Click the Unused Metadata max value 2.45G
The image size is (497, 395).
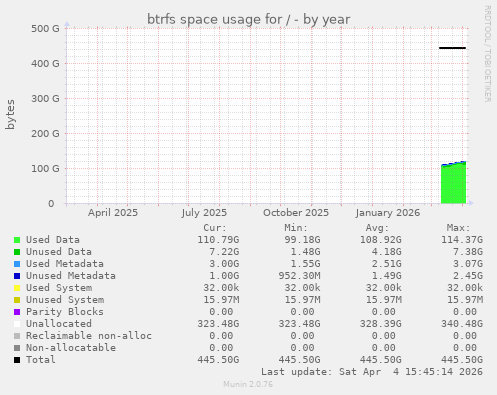[468, 276]
